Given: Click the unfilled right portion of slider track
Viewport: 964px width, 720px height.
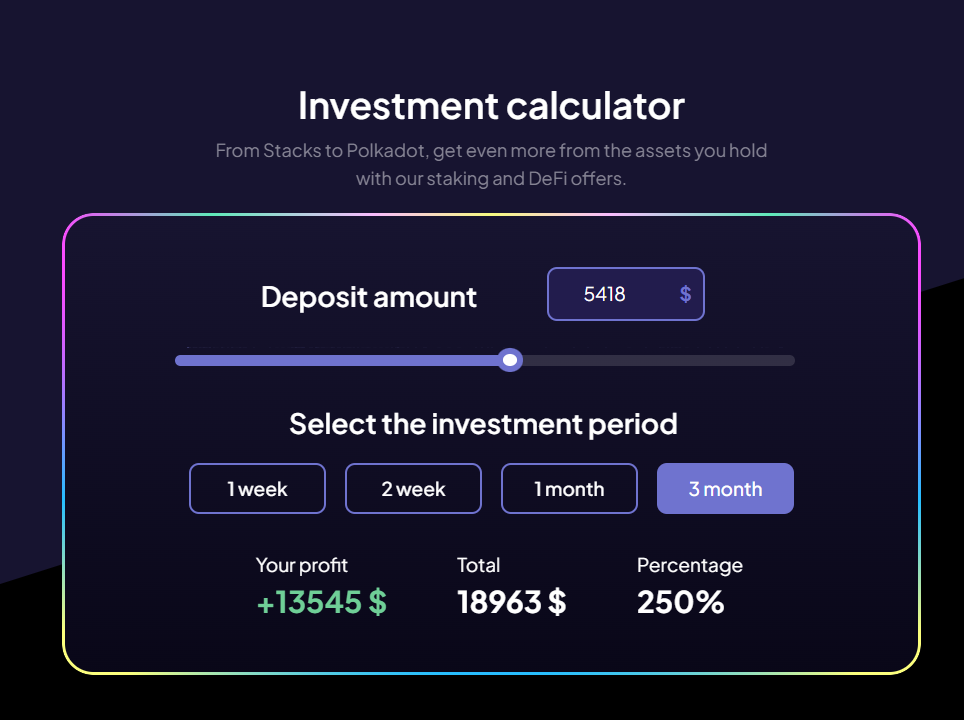Looking at the screenshot, I should 660,360.
